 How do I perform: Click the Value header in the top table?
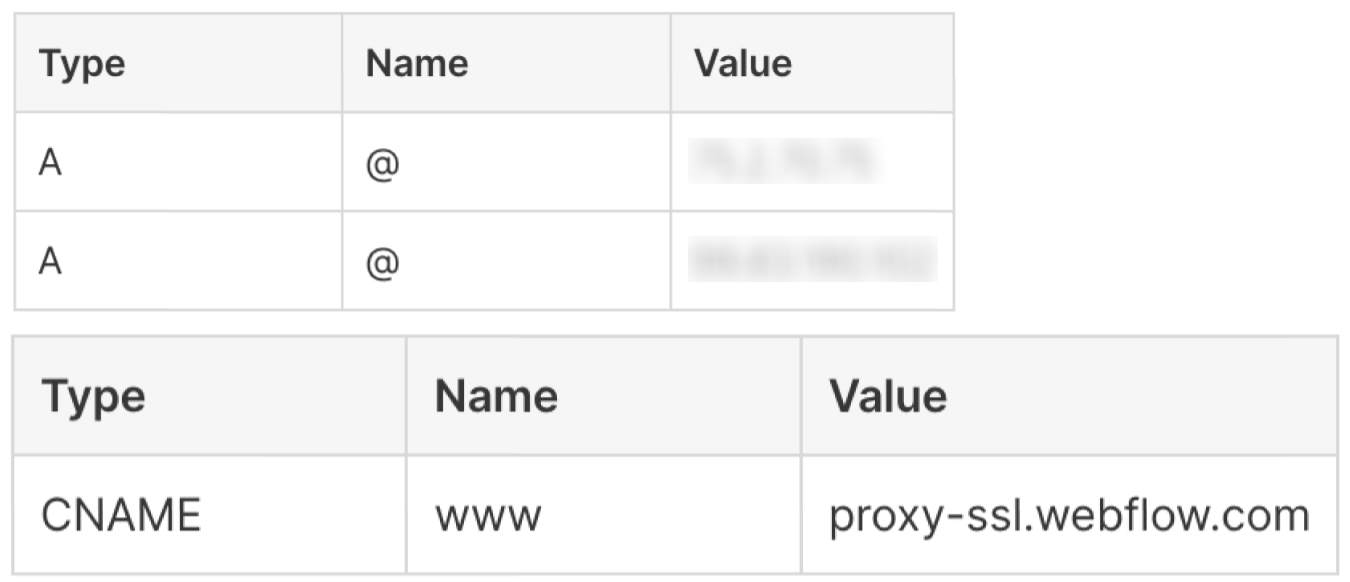click(743, 64)
